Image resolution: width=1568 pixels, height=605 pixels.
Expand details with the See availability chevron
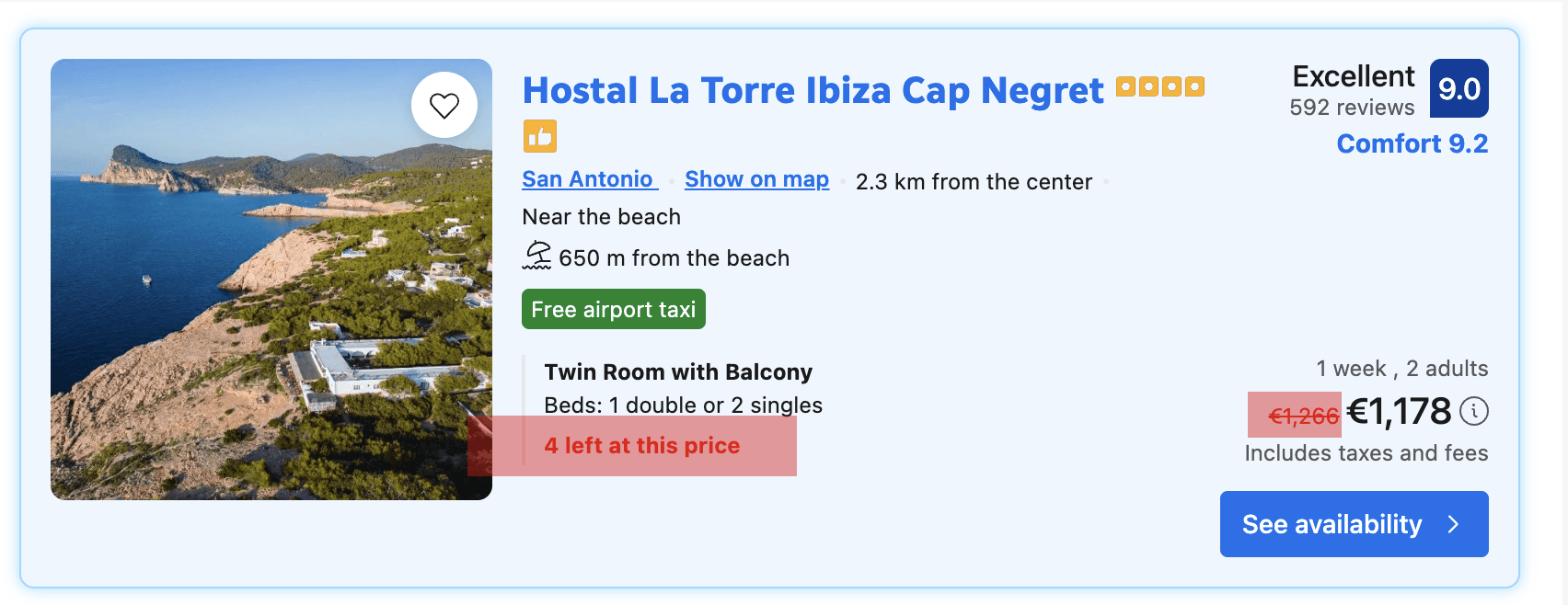tap(1452, 524)
